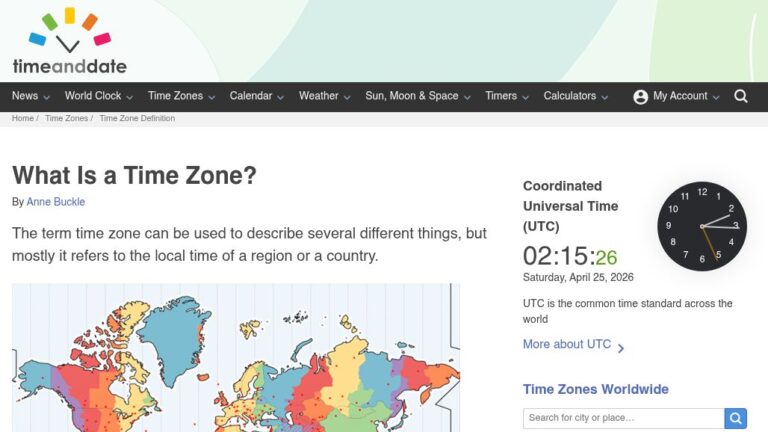Open the Calculators menu

point(569,96)
